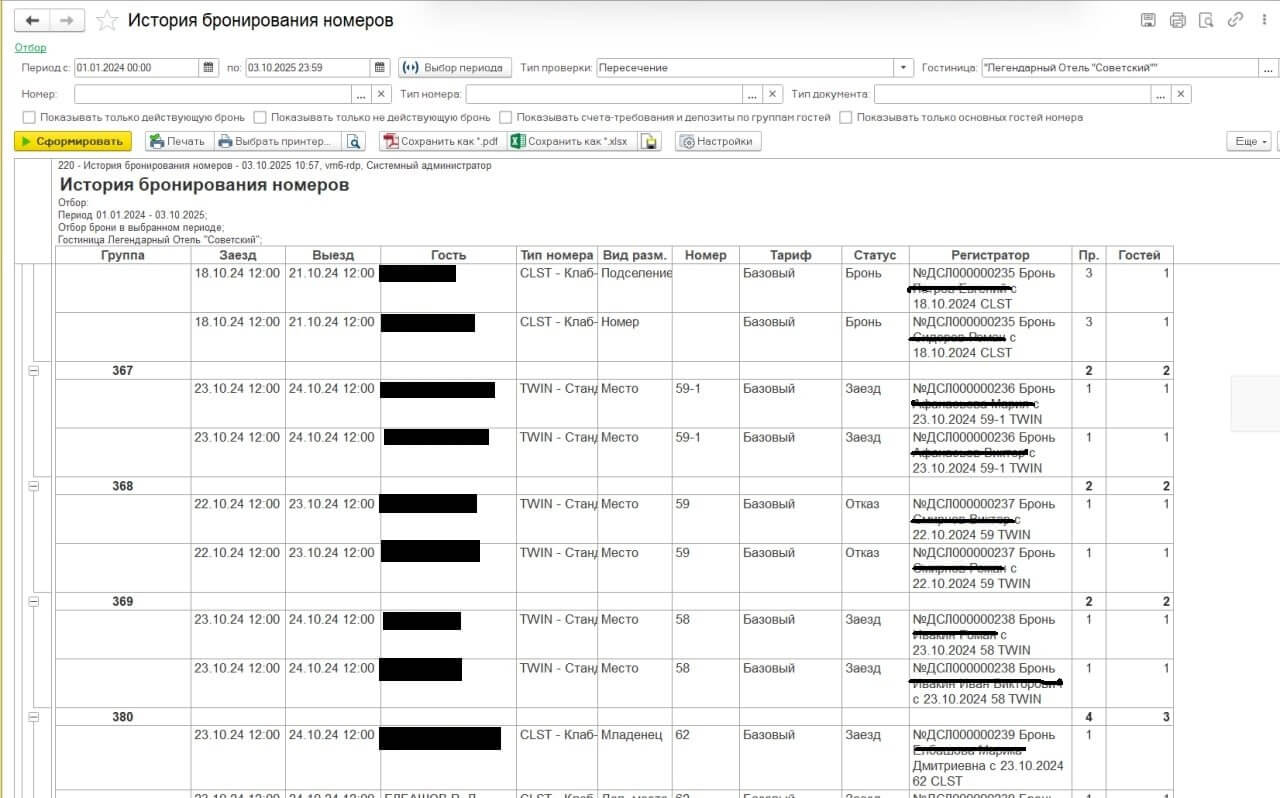Screen dimensions: 1280x798
Task: Click the save diskette icon at top right
Action: click(x=1148, y=20)
